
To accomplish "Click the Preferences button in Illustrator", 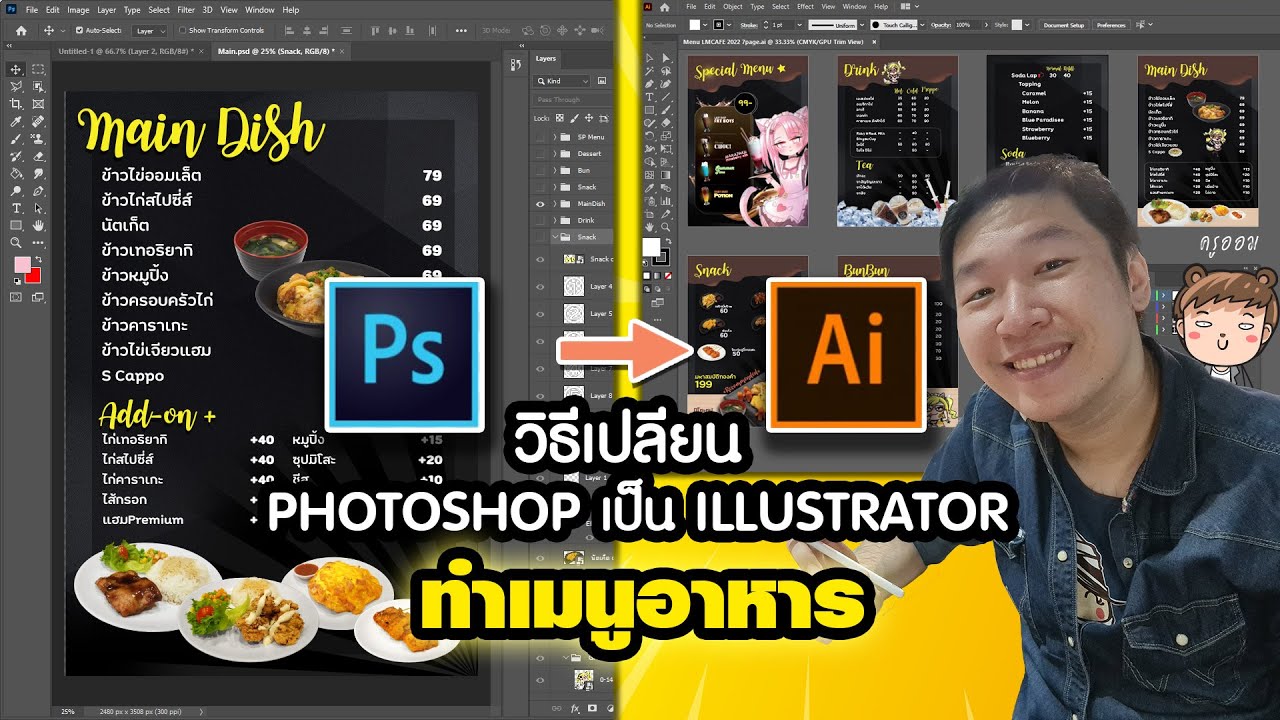I will [1111, 25].
